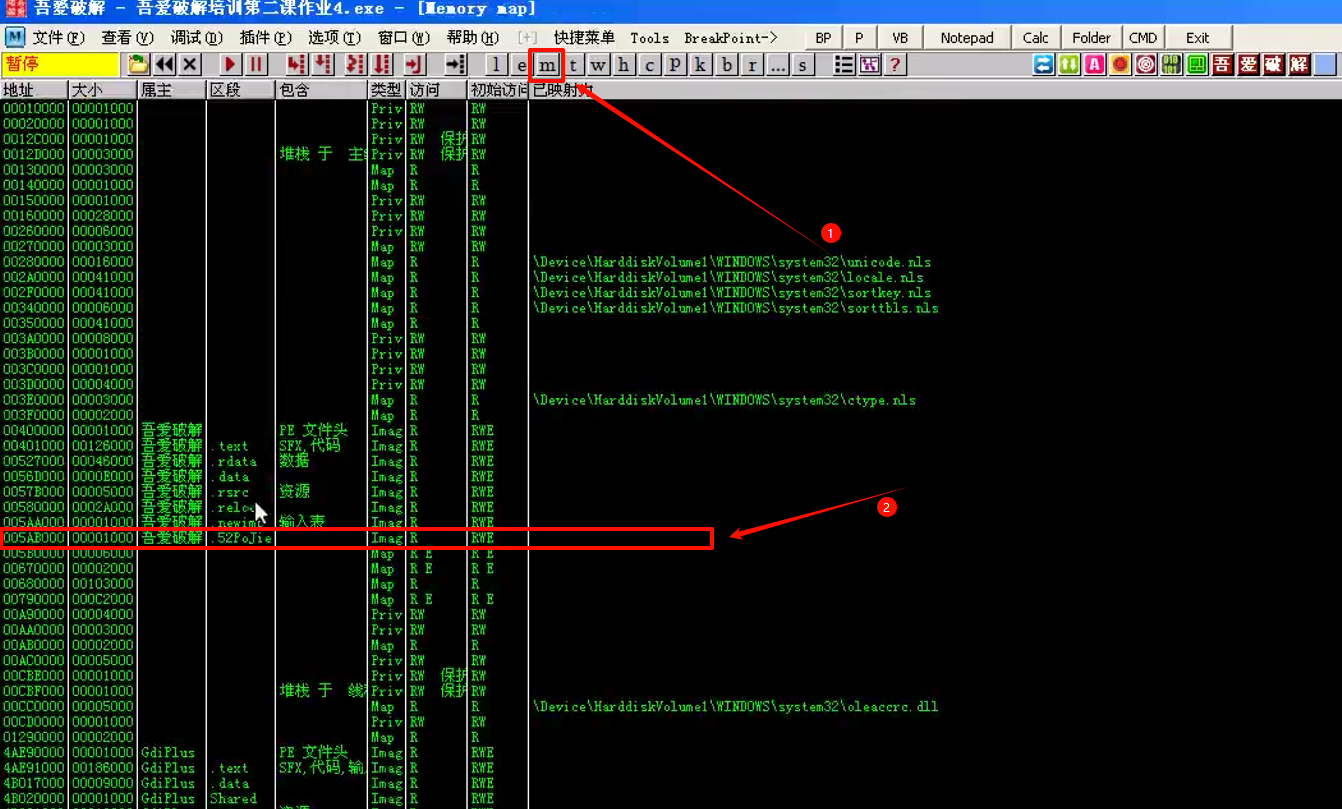The height and width of the screenshot is (809, 1342).
Task: Launch Notepad from the toolbar button
Action: tap(967, 38)
